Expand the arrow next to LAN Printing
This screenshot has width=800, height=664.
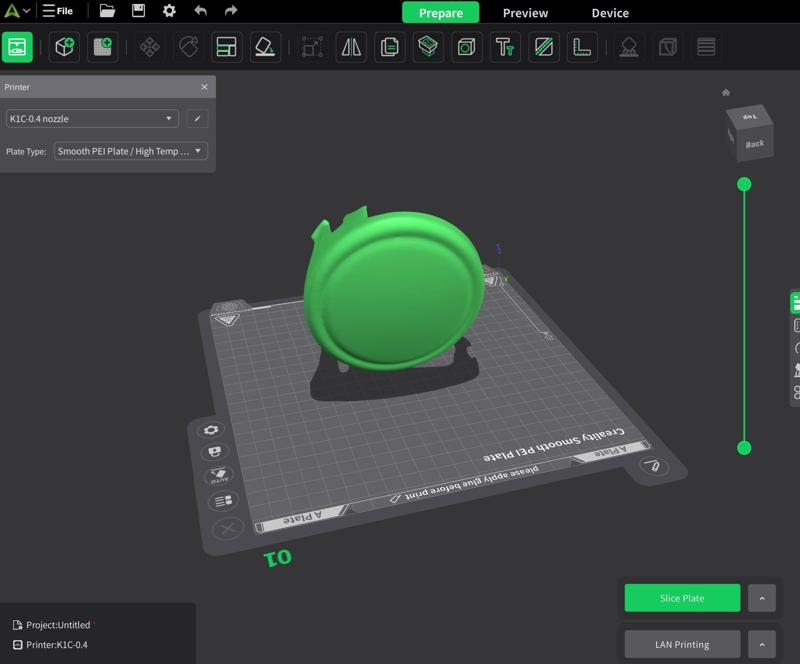[x=761, y=644]
